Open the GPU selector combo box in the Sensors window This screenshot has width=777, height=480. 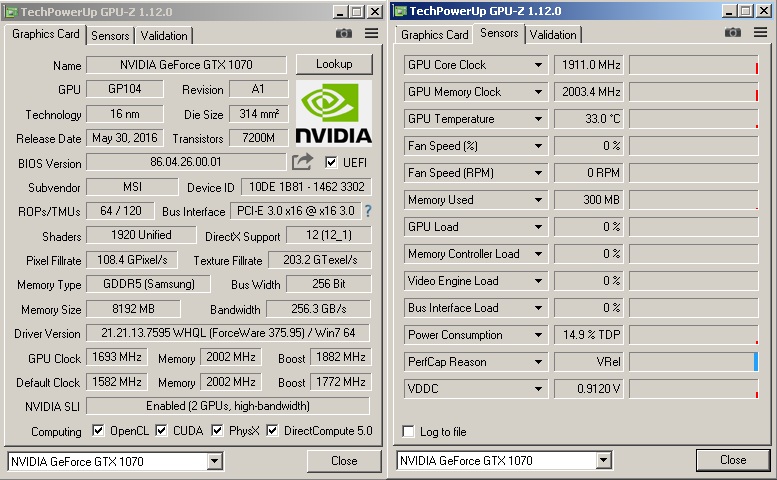coord(504,461)
